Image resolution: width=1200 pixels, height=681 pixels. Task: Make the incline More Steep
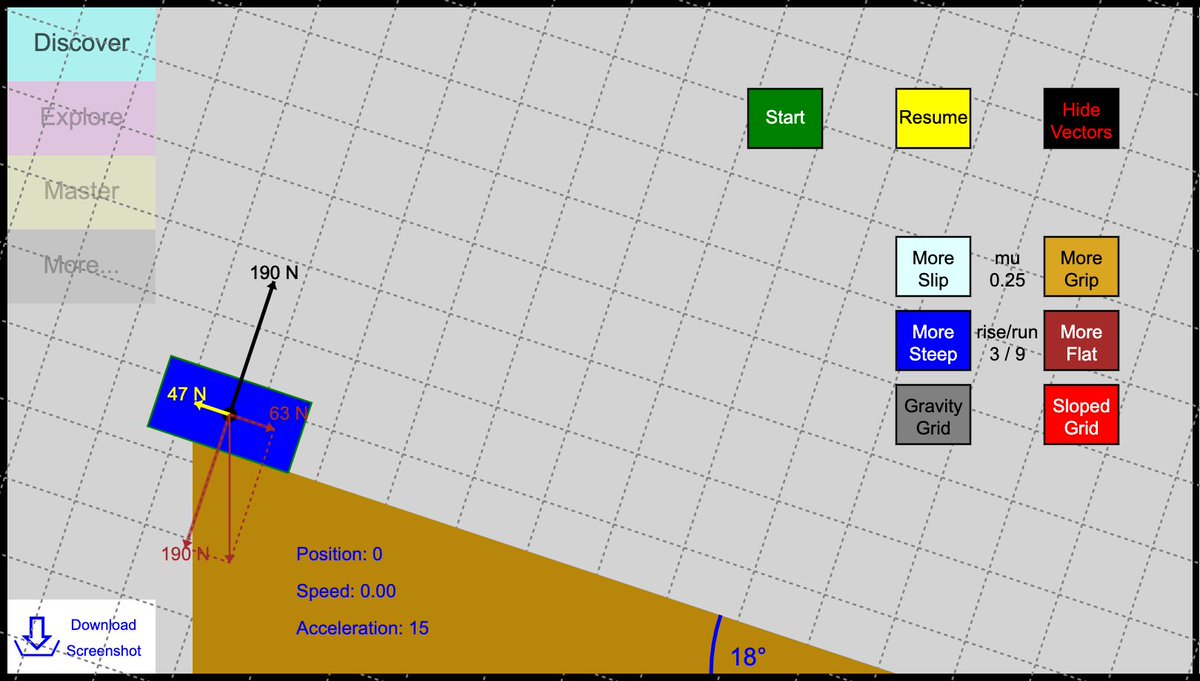point(933,341)
